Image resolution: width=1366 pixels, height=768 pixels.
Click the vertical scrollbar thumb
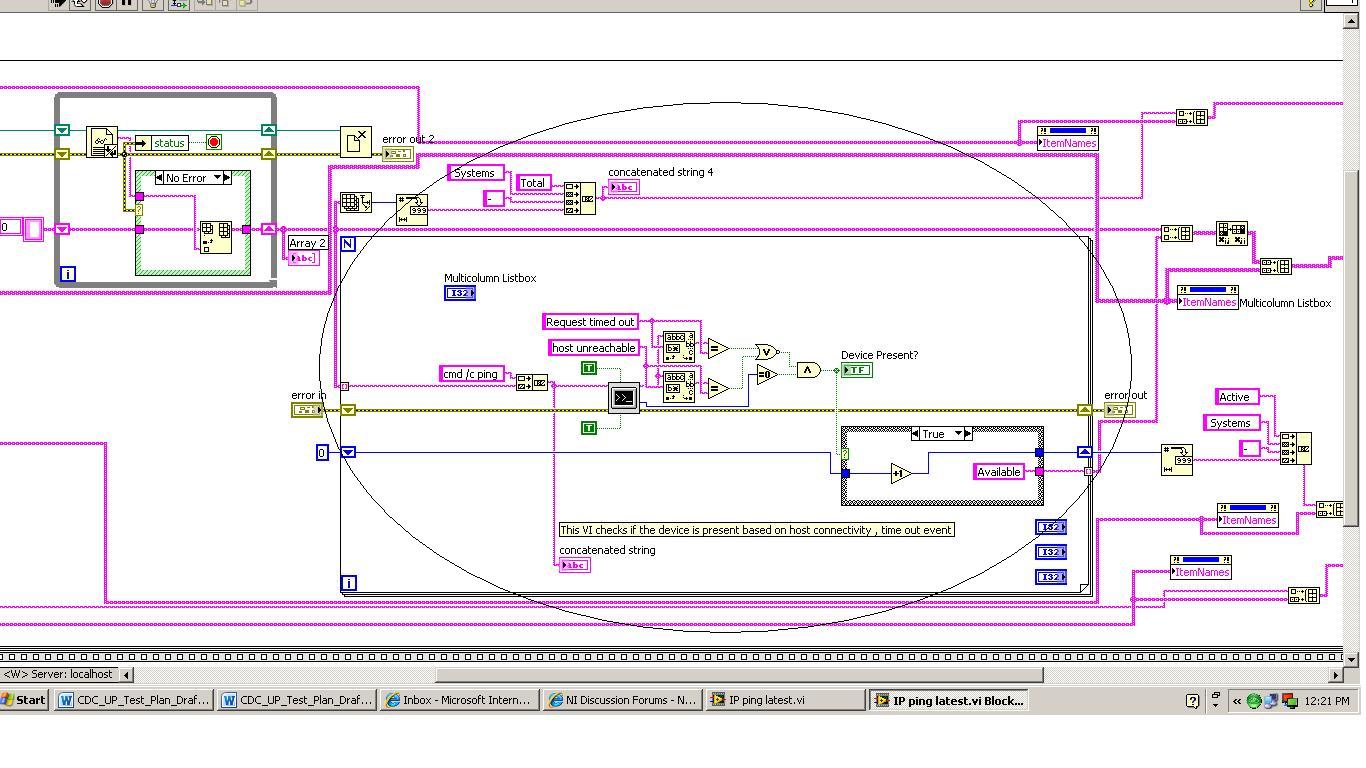1352,347
